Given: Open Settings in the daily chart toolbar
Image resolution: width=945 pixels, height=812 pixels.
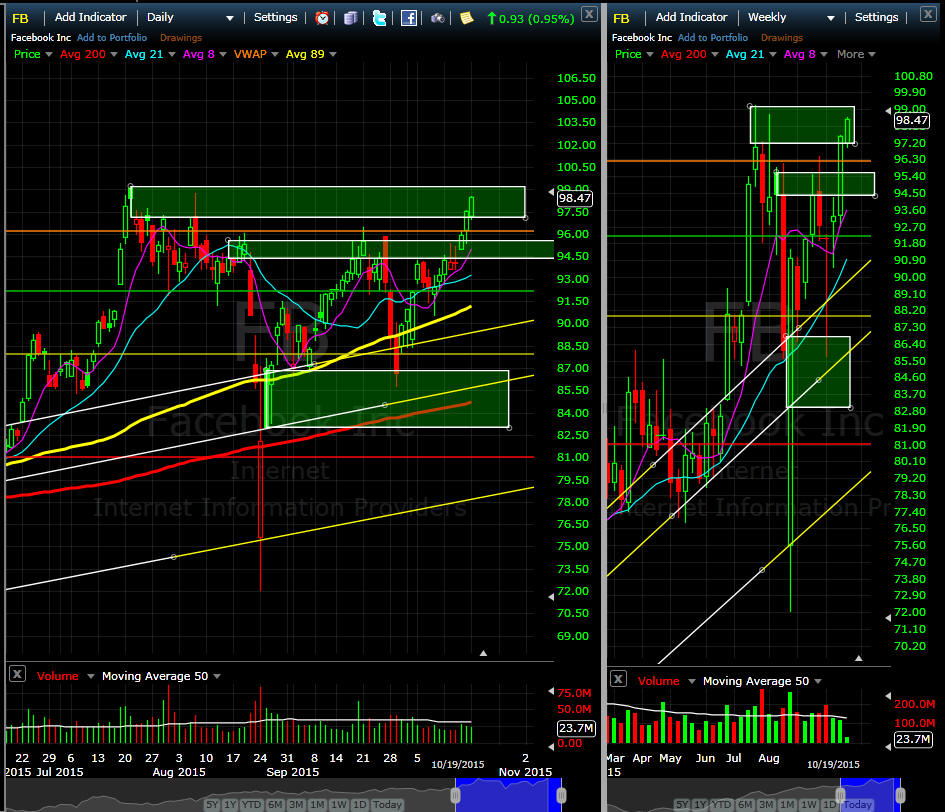Looking at the screenshot, I should coord(275,17).
